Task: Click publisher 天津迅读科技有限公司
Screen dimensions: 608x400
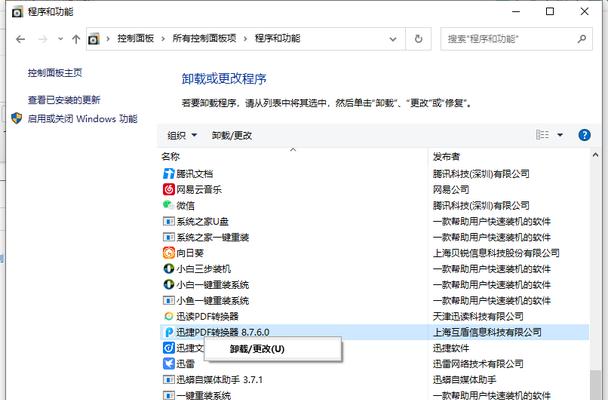Action: tap(478, 316)
